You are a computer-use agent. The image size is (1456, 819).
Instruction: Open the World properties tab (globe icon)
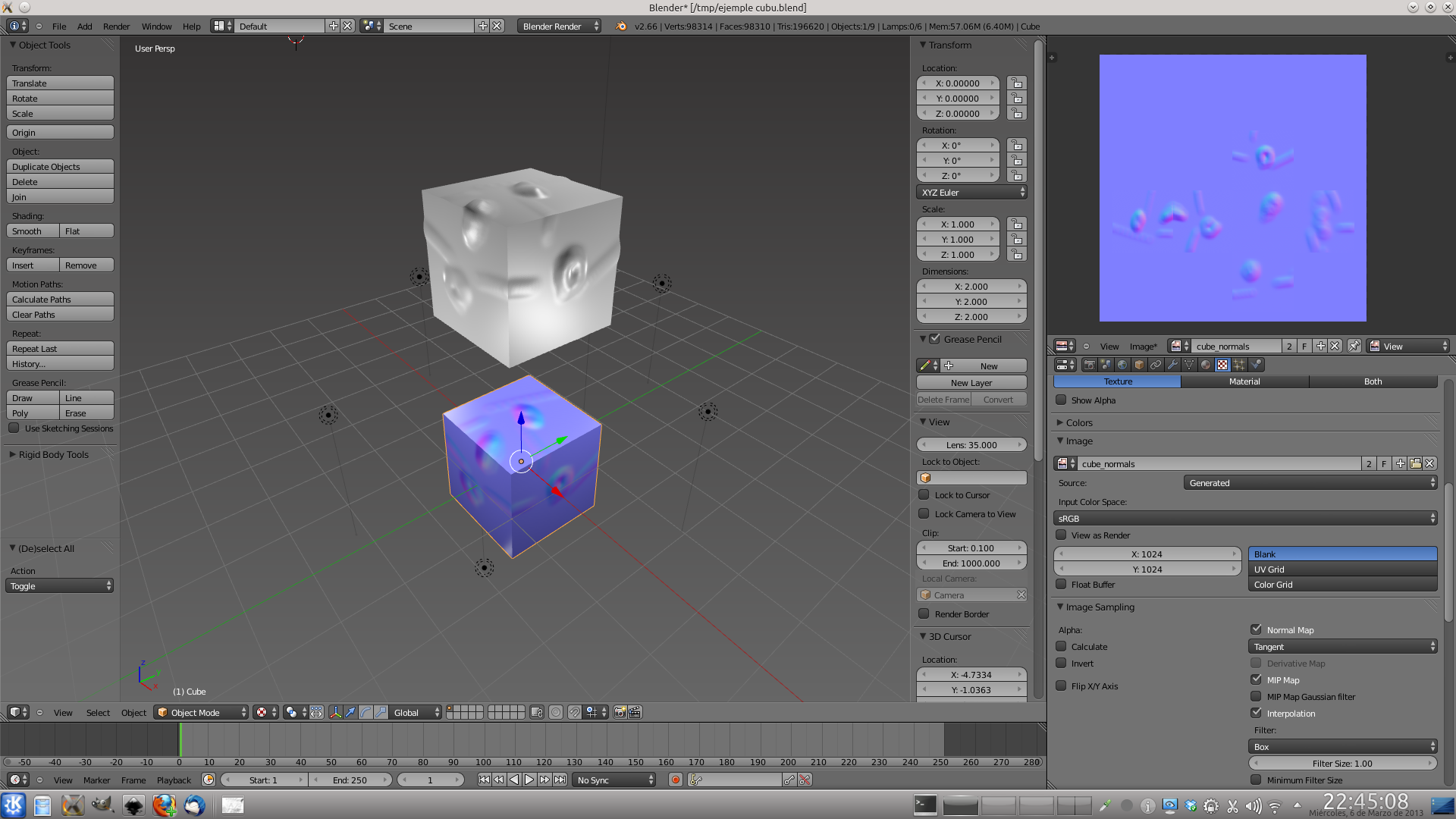point(1122,365)
